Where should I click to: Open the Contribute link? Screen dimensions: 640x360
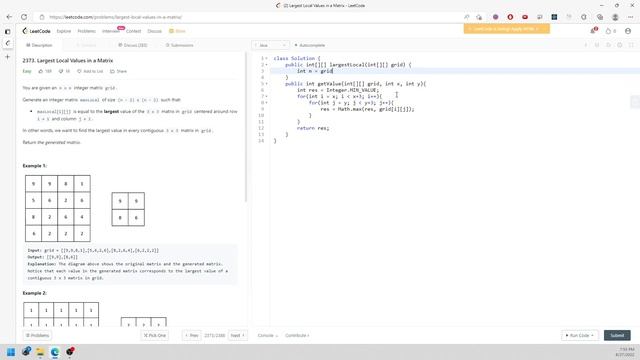(x=297, y=336)
